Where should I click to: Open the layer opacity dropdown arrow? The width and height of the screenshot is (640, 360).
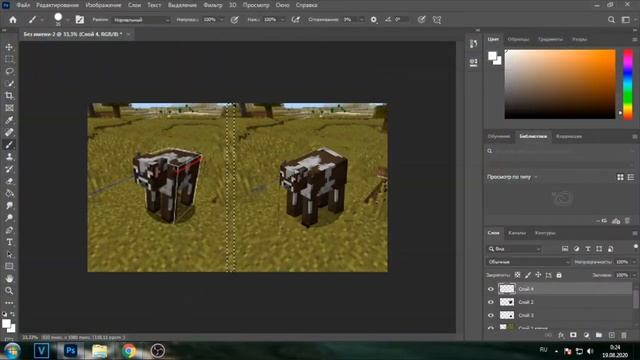click(634, 262)
